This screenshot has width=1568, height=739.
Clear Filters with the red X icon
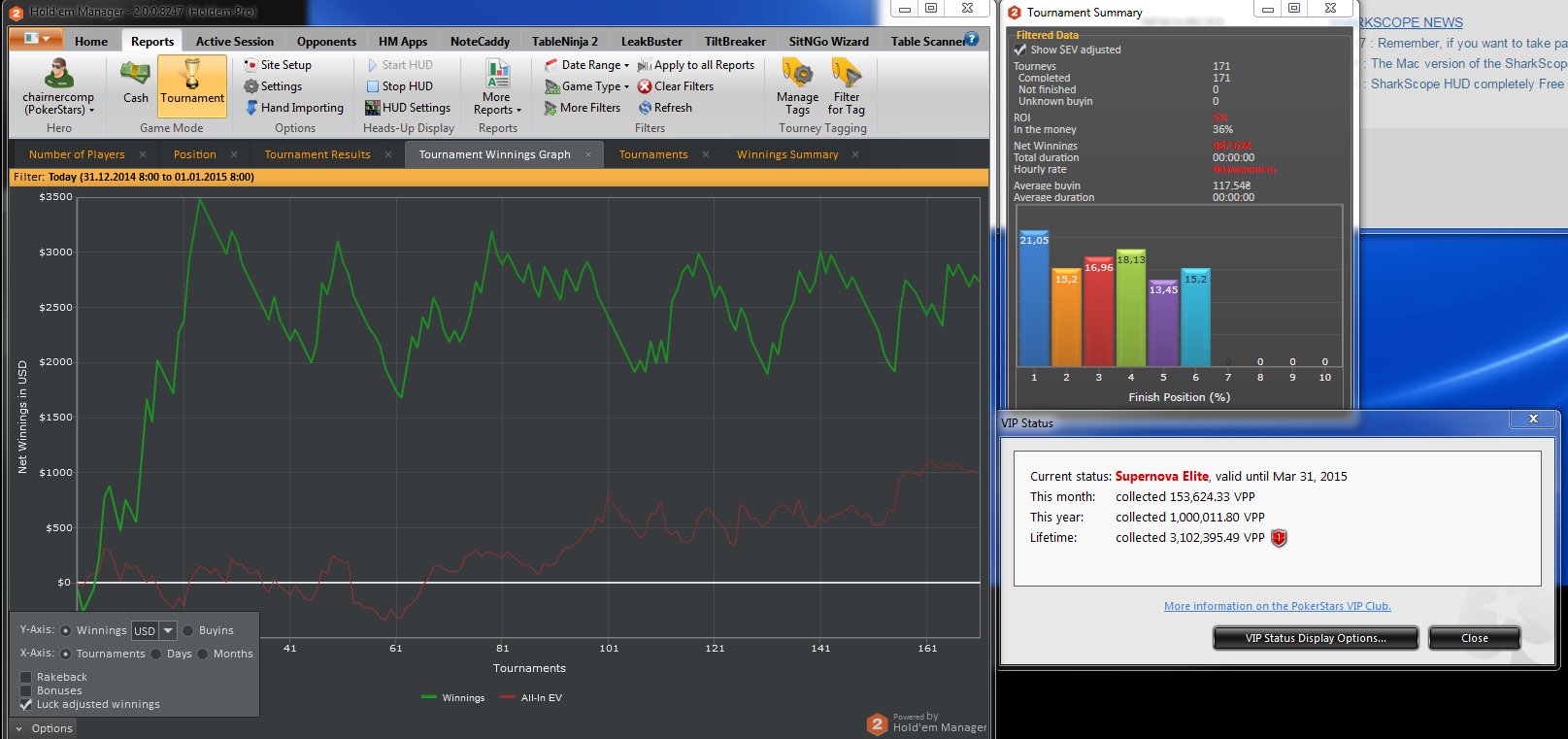[x=676, y=86]
